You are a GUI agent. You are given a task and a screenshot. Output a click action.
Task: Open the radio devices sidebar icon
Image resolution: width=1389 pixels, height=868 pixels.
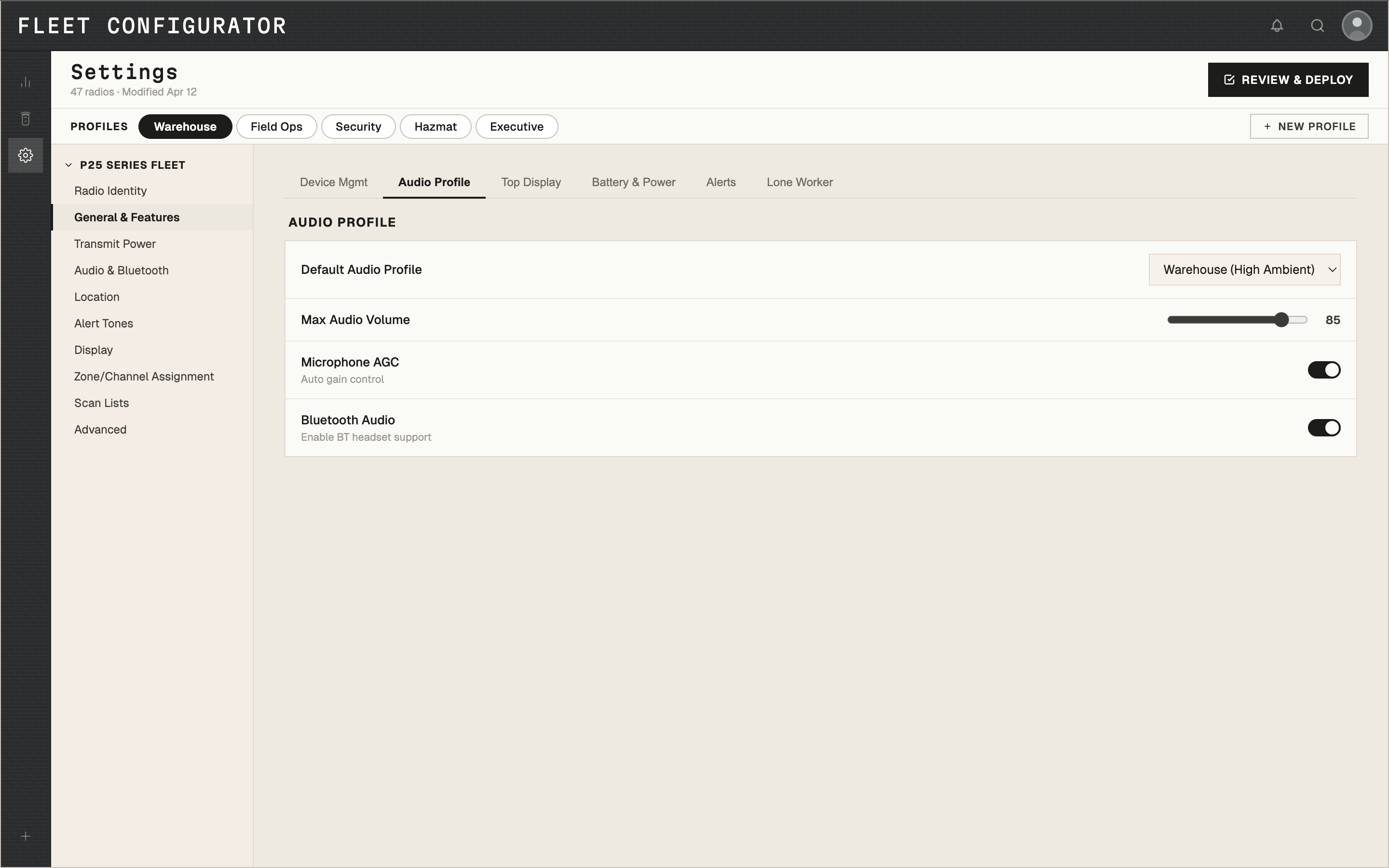click(x=25, y=119)
